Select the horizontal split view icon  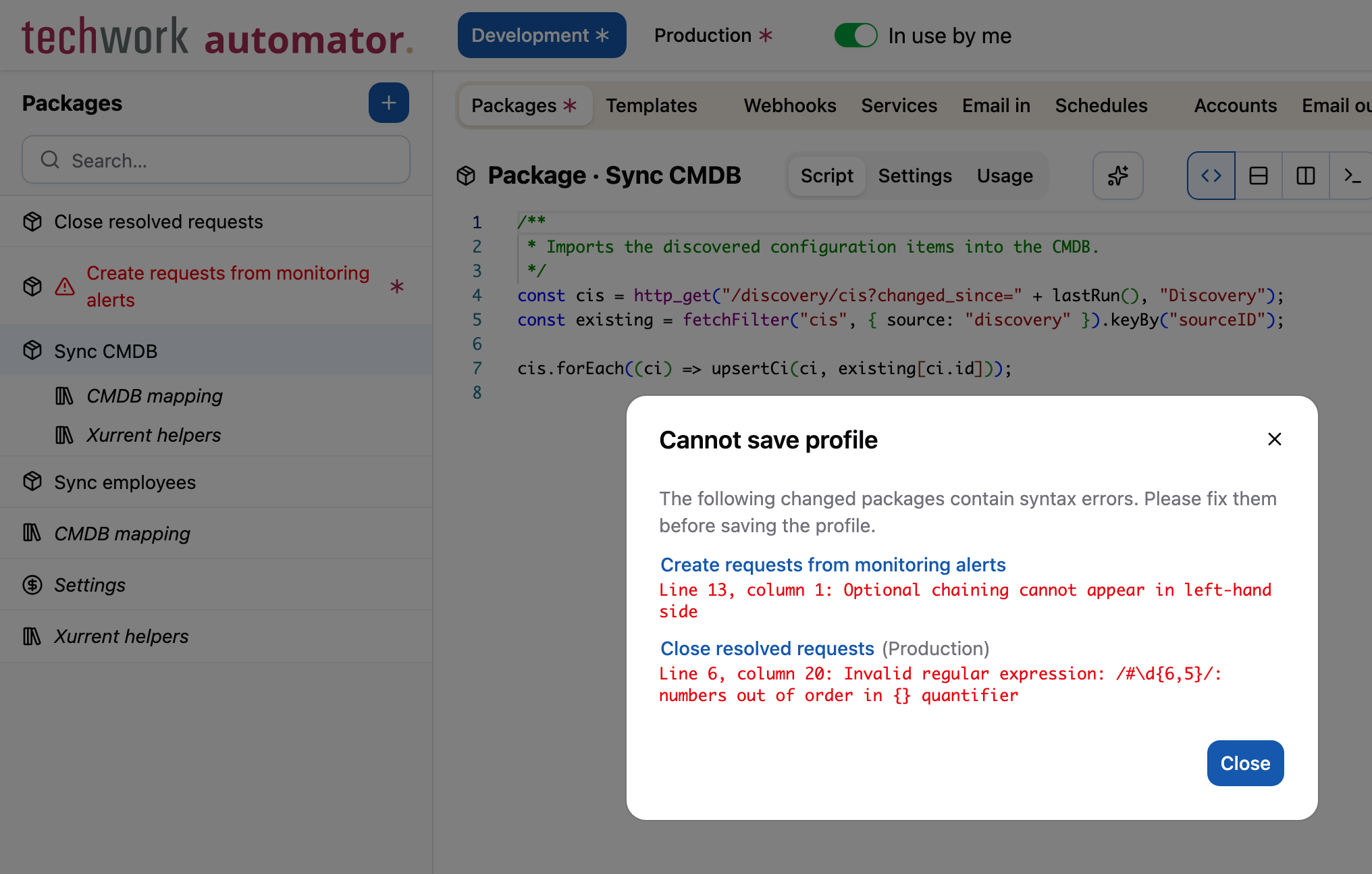coord(1259,176)
